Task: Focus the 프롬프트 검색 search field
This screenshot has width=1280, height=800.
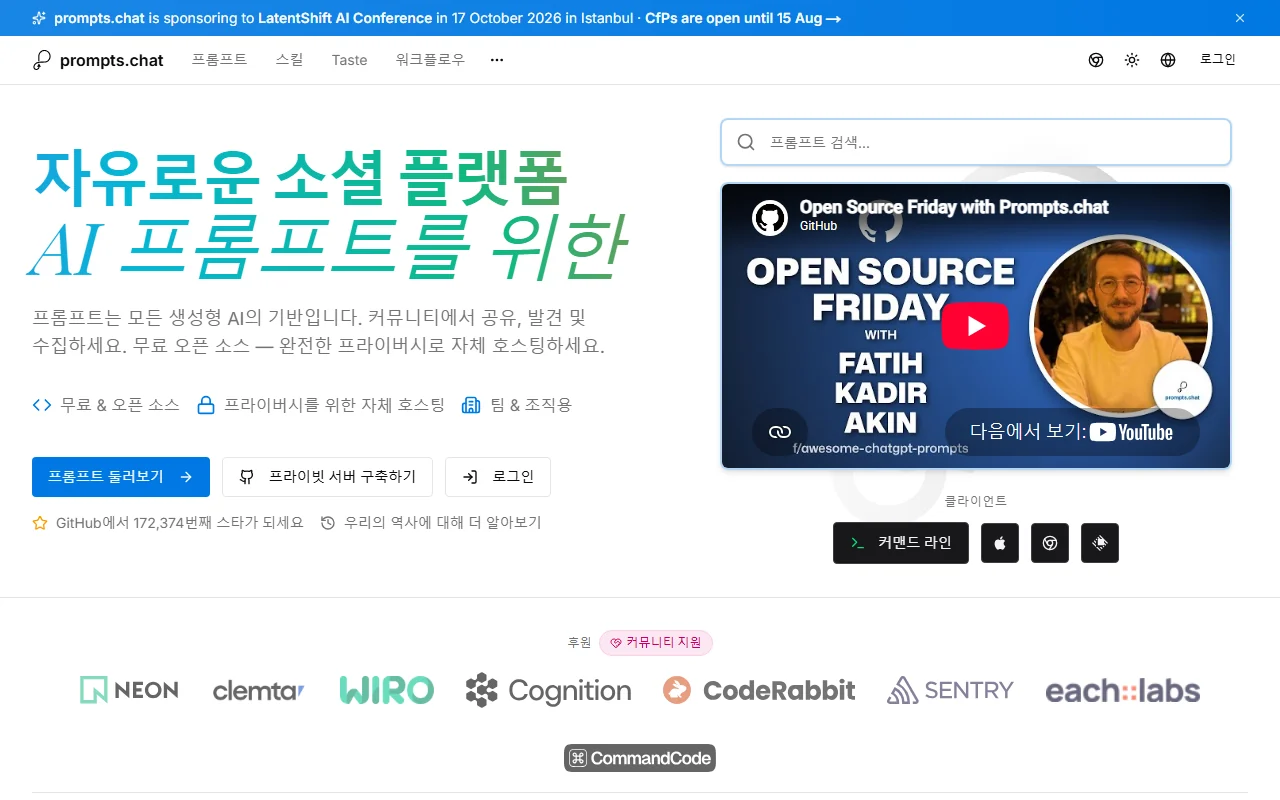Action: pyautogui.click(x=976, y=142)
